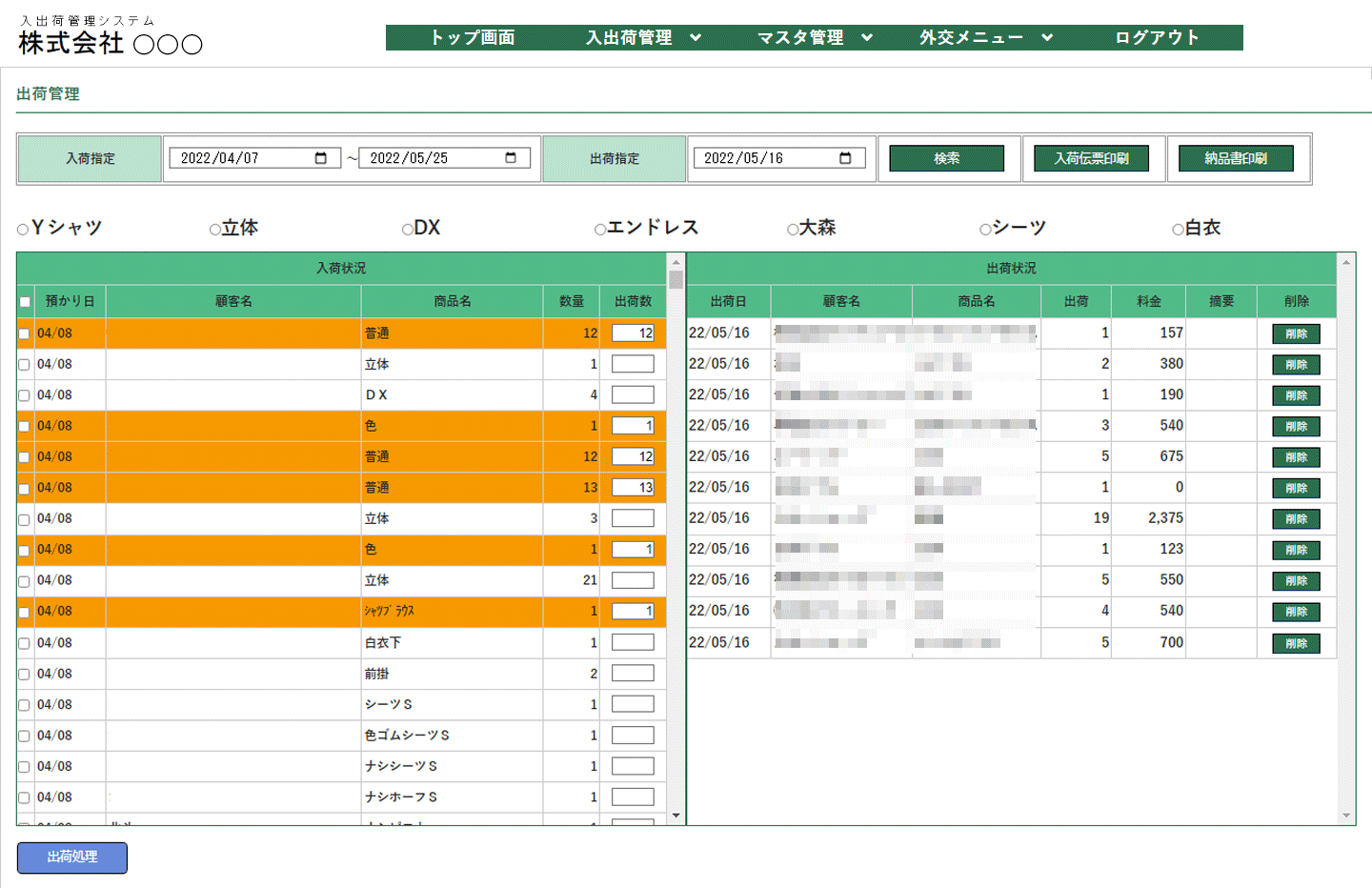Check the 白衣下 row checkbox
The image size is (1372, 888).
[25, 644]
